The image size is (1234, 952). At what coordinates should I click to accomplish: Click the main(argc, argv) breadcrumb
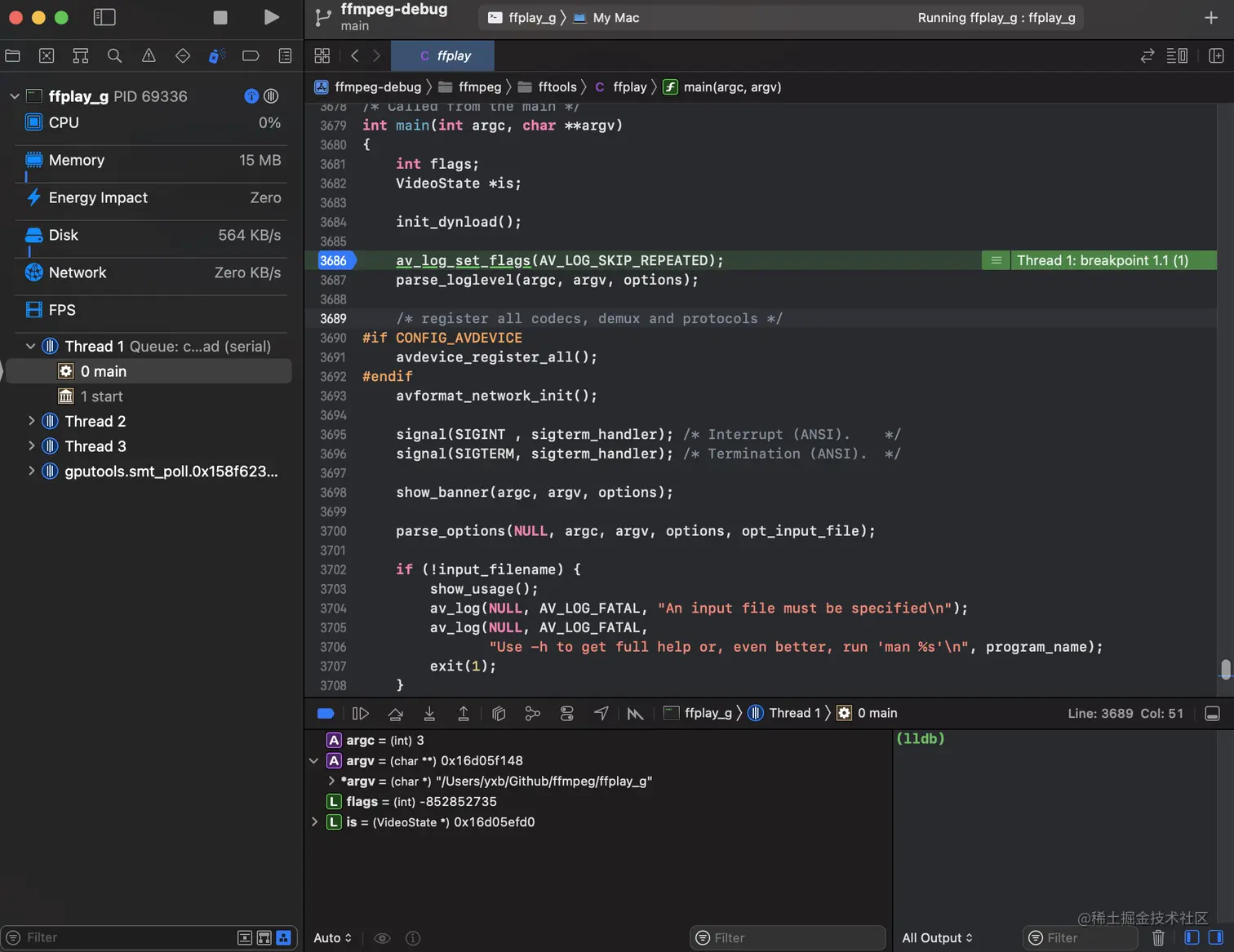pos(722,86)
